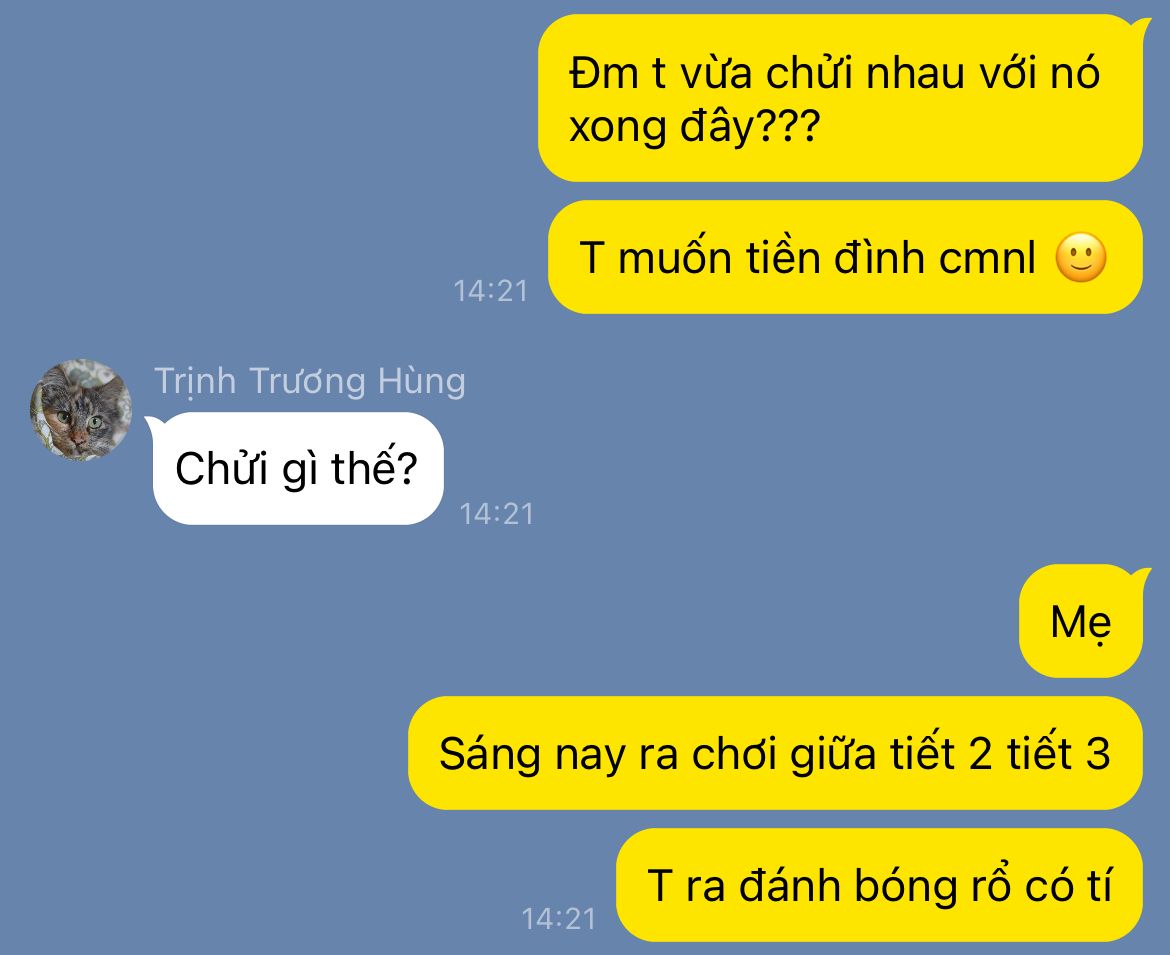Tap the 'T ra đánh bóng rổ có tí' bubble
The height and width of the screenshot is (955, 1170).
(x=879, y=886)
